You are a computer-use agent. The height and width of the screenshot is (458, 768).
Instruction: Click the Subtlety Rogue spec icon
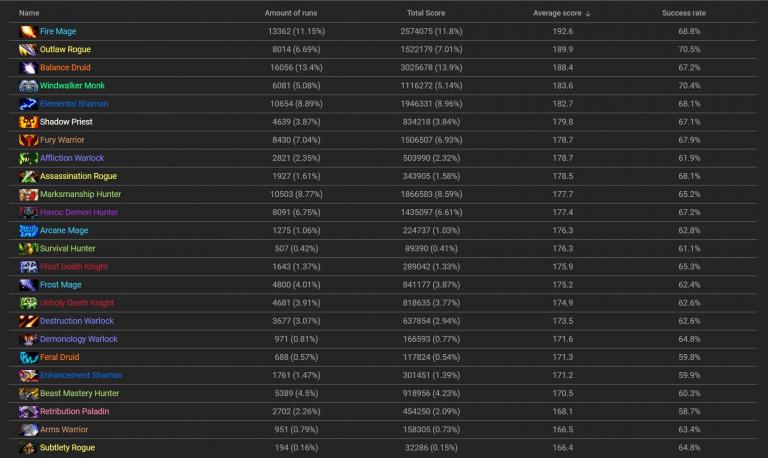(x=28, y=448)
